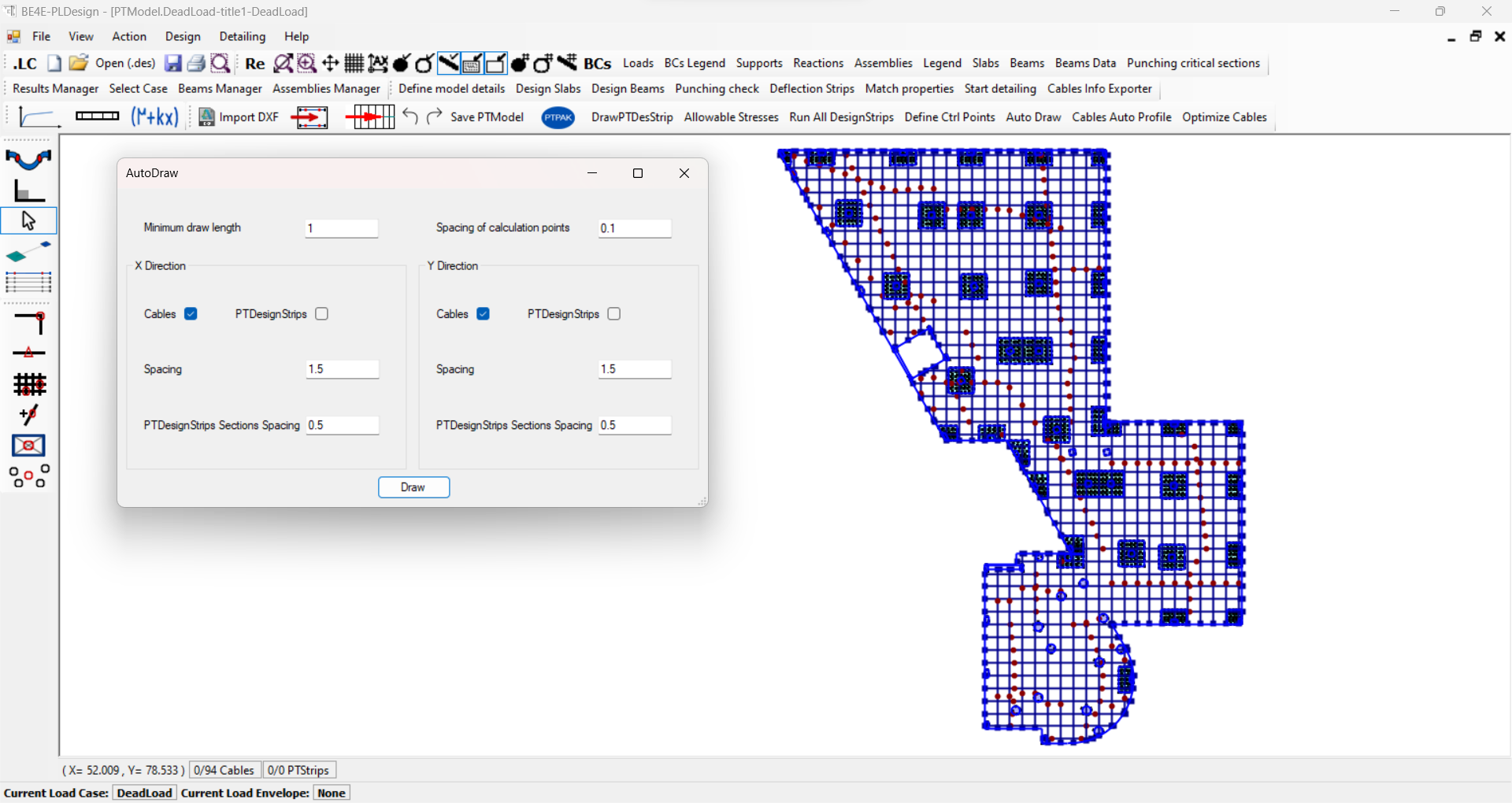Click Y Direction PTDesignStrips Sections Spacing field
This screenshot has height=803, width=1512.
635,425
